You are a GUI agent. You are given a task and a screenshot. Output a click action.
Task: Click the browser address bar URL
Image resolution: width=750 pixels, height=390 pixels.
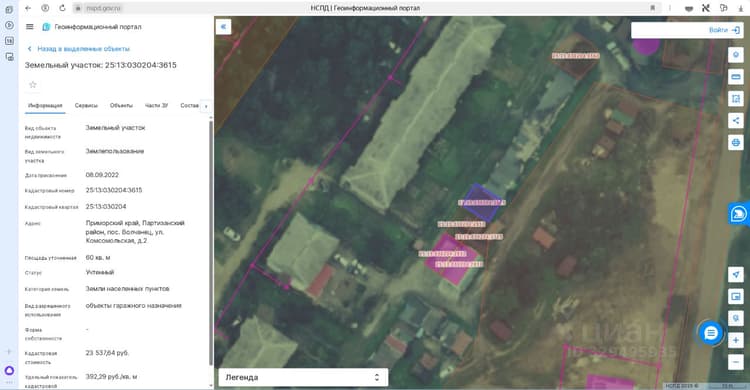pos(103,8)
